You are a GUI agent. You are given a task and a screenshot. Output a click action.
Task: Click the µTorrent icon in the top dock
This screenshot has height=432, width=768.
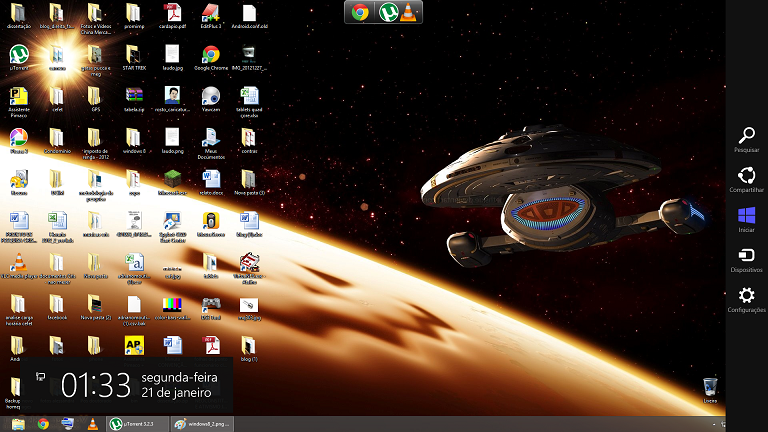[388, 12]
